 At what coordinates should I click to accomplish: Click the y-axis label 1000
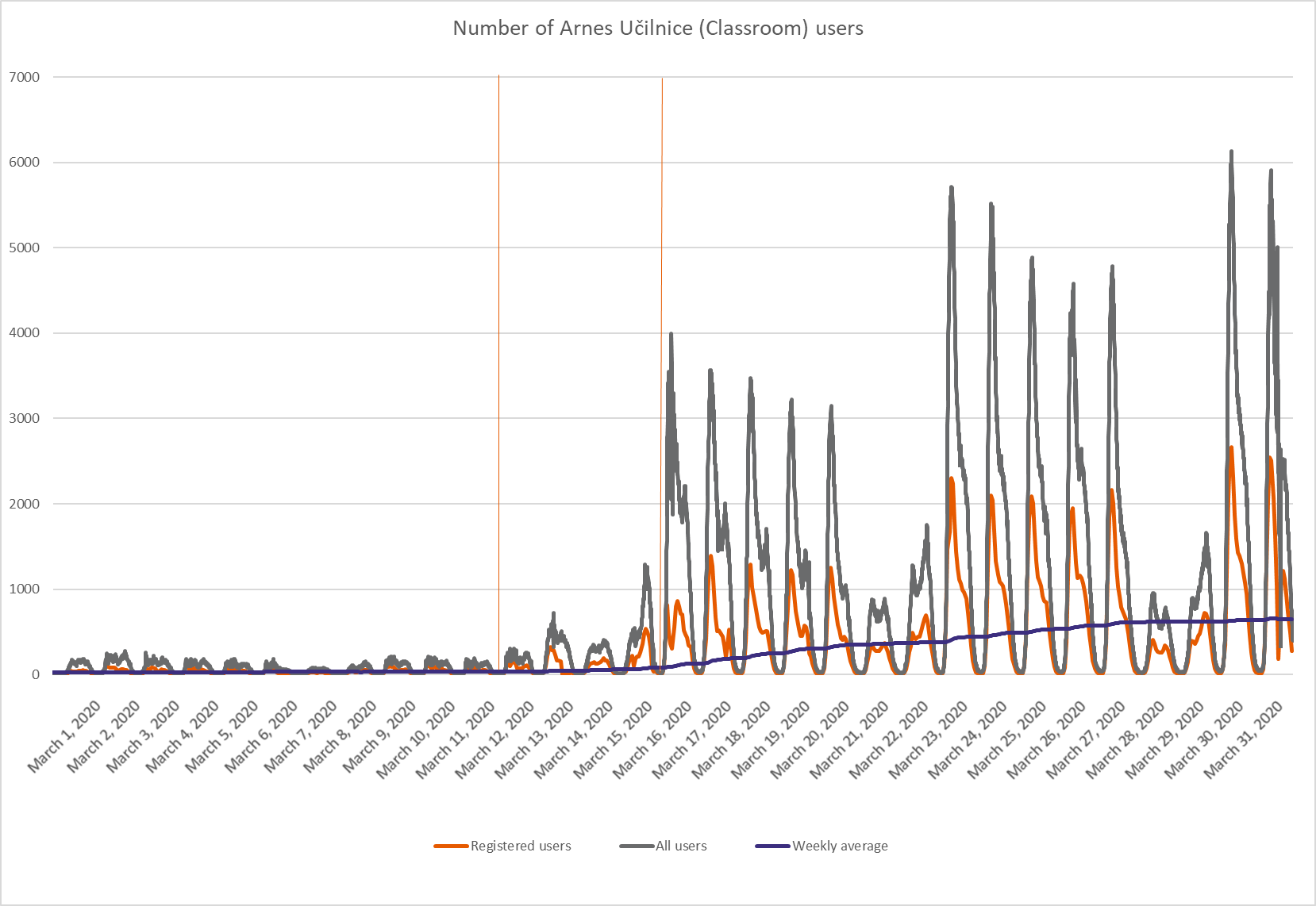pyautogui.click(x=24, y=589)
